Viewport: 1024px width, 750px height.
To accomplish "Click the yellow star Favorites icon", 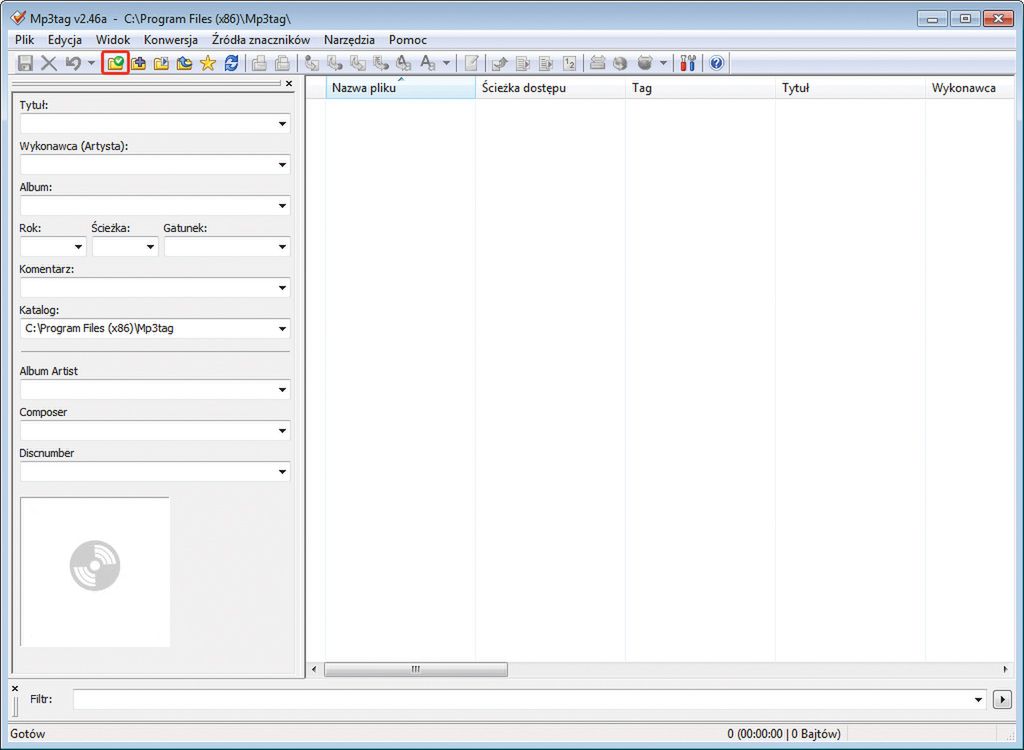I will 208,63.
